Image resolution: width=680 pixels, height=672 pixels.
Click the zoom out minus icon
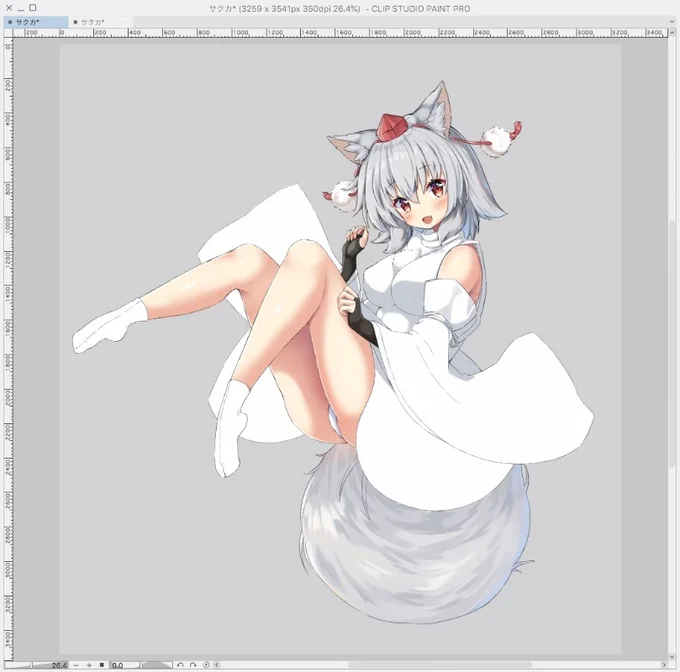[76, 665]
